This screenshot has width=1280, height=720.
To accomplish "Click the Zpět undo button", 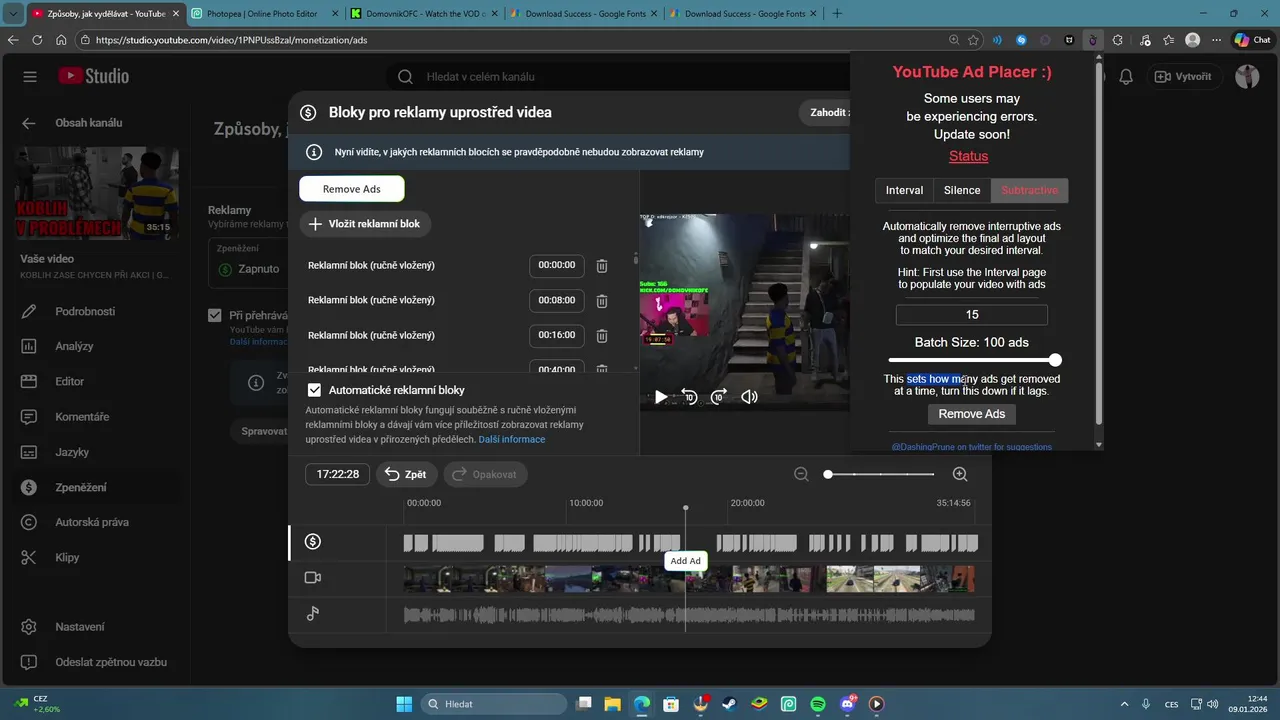I will (x=406, y=474).
